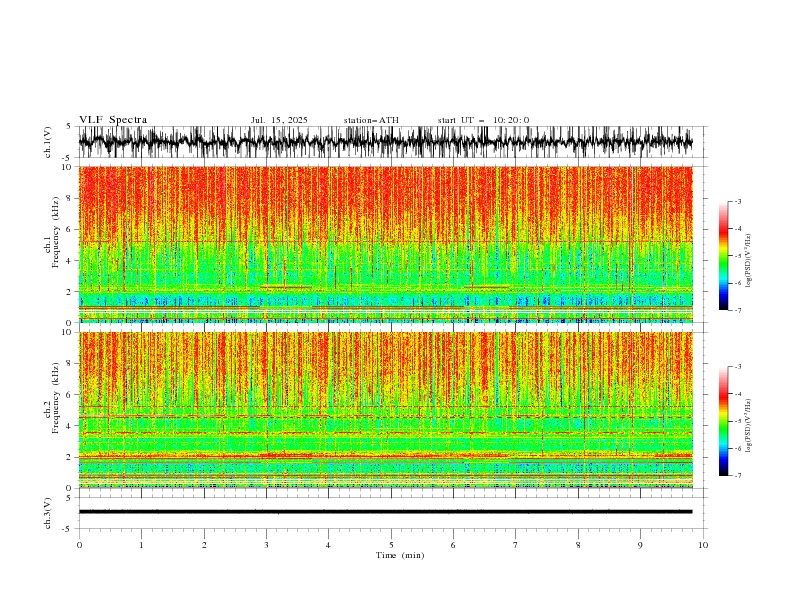The height and width of the screenshot is (612, 792).
Task: Click the ch.1 "Frequency (kHz)" axis label
Action: click(56, 232)
